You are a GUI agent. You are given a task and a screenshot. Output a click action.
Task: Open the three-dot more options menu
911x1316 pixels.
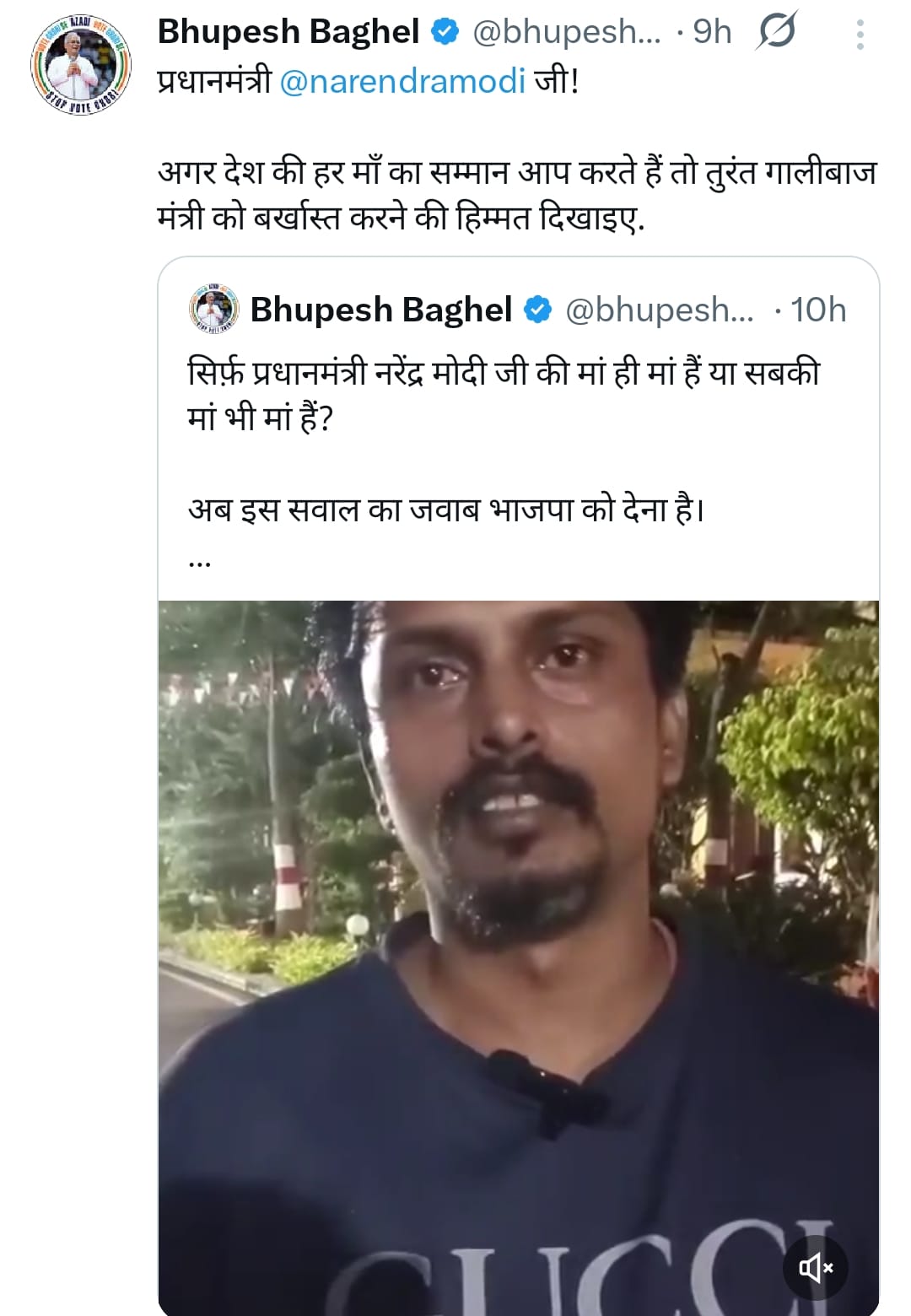[x=860, y=35]
